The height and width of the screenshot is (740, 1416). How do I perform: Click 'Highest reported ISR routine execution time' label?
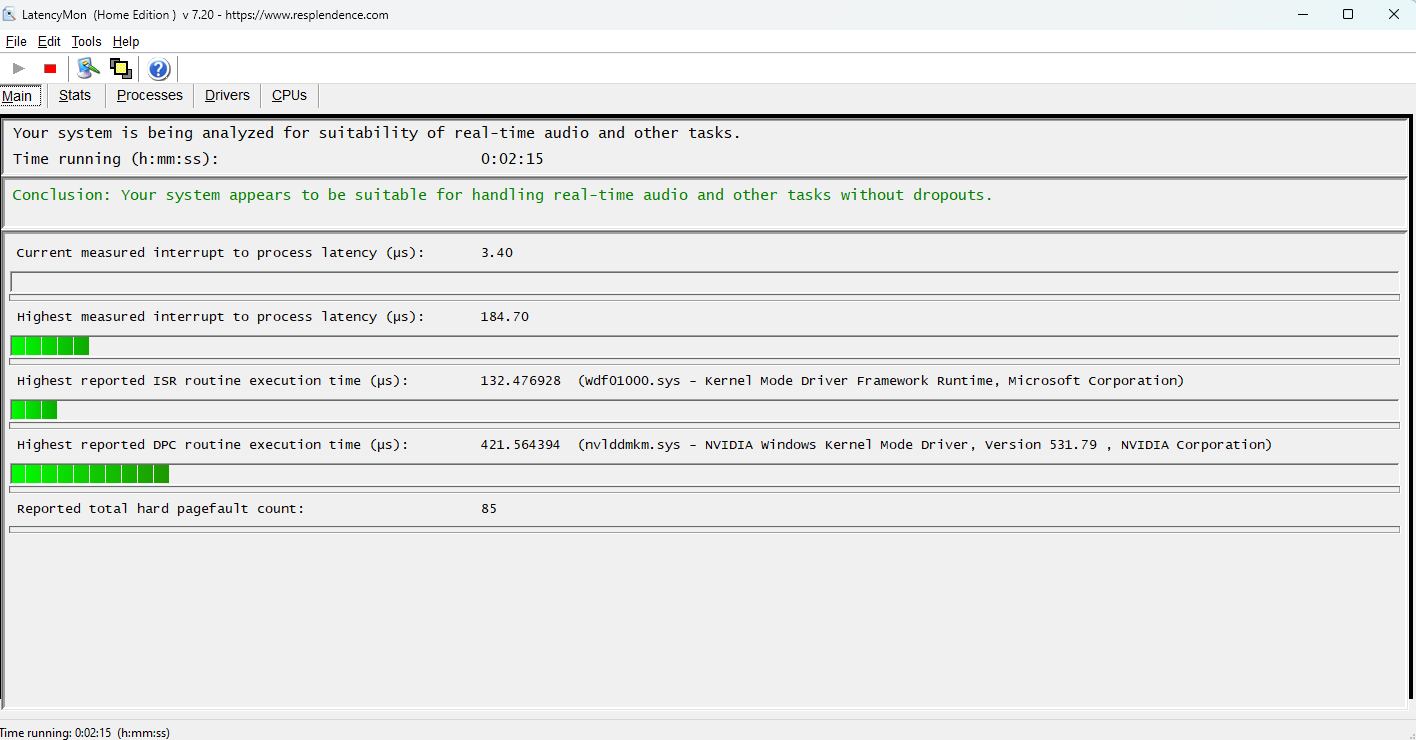click(x=213, y=381)
